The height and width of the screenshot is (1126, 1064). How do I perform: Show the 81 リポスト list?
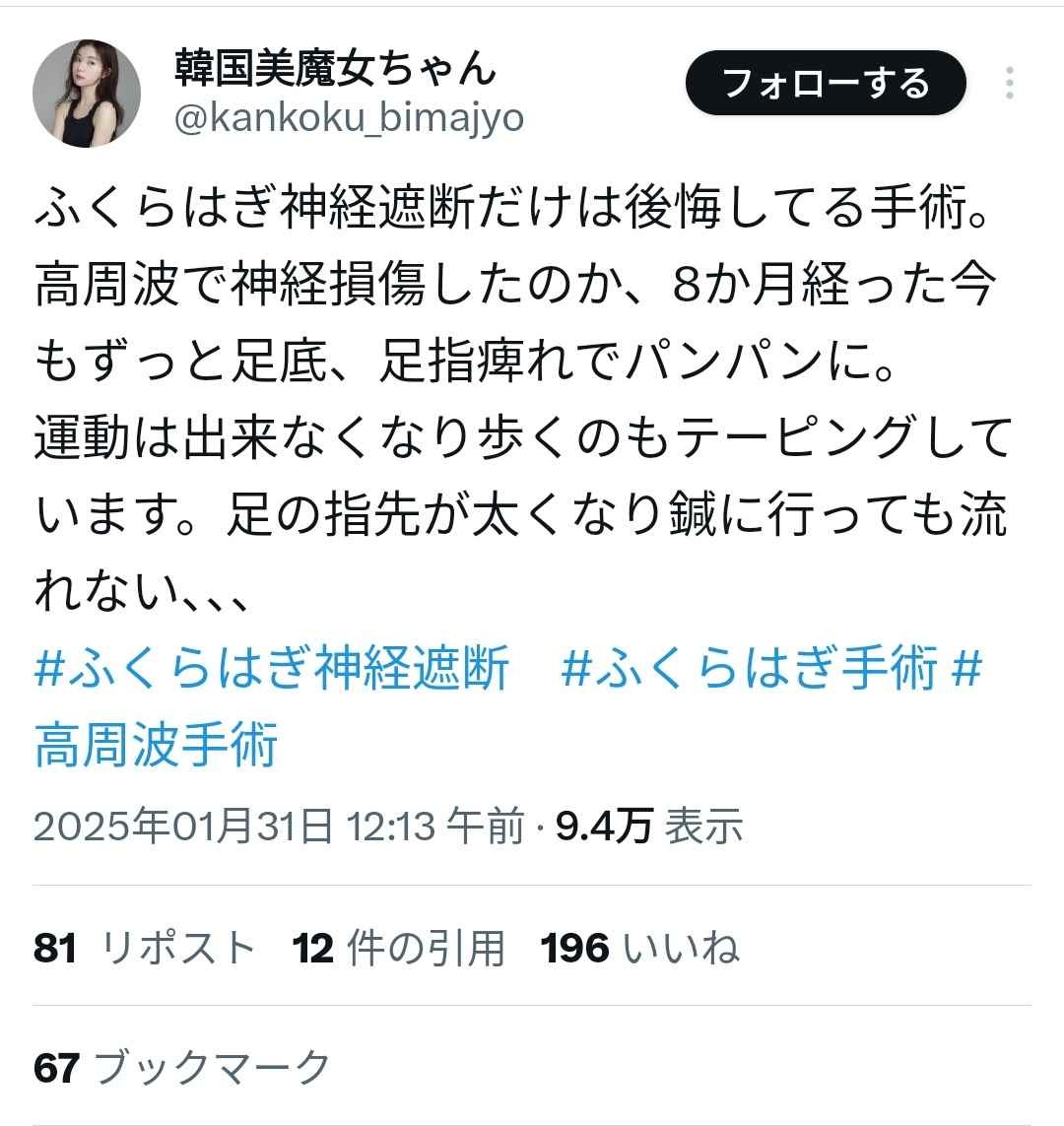[x=144, y=947]
